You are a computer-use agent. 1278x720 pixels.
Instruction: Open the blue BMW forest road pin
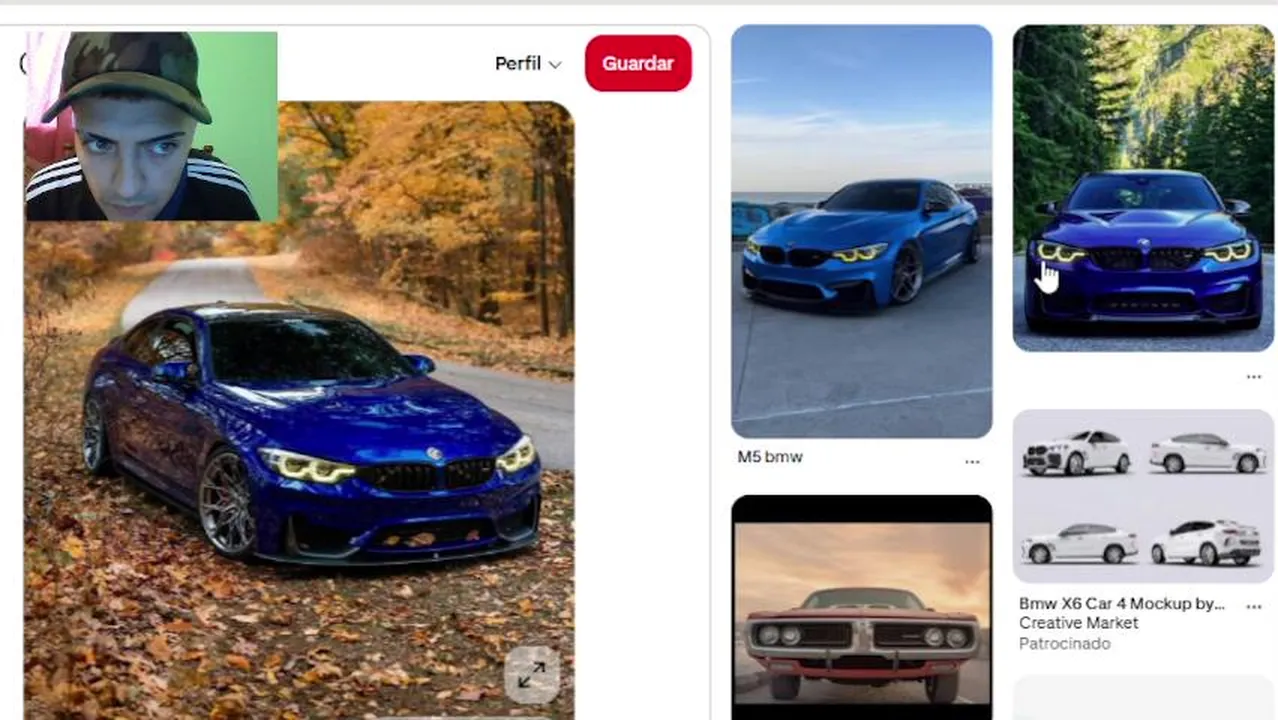click(1144, 188)
